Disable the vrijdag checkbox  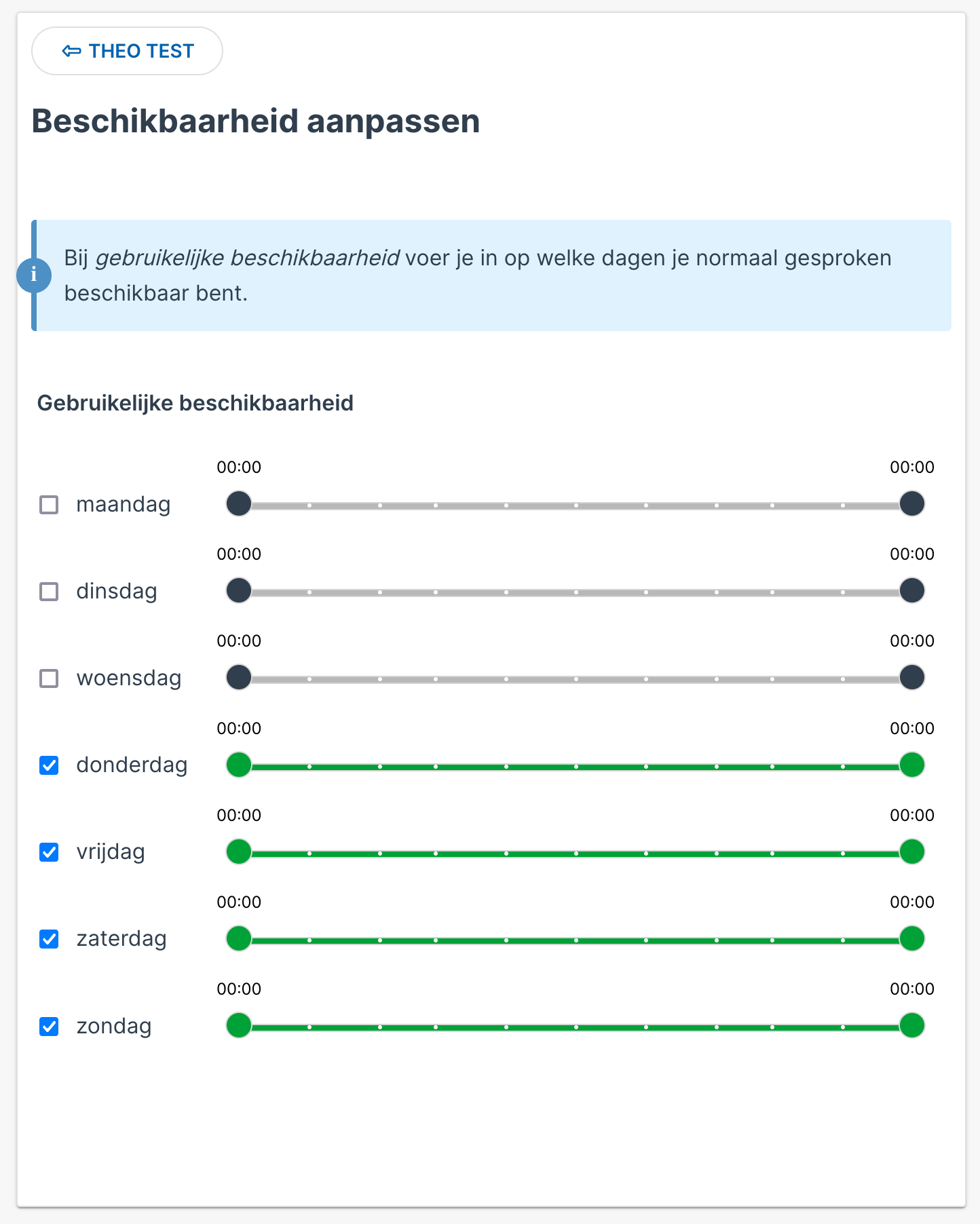pos(49,852)
